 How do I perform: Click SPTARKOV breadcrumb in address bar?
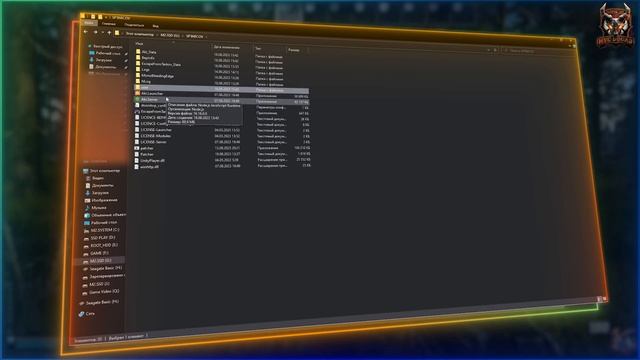coord(194,36)
